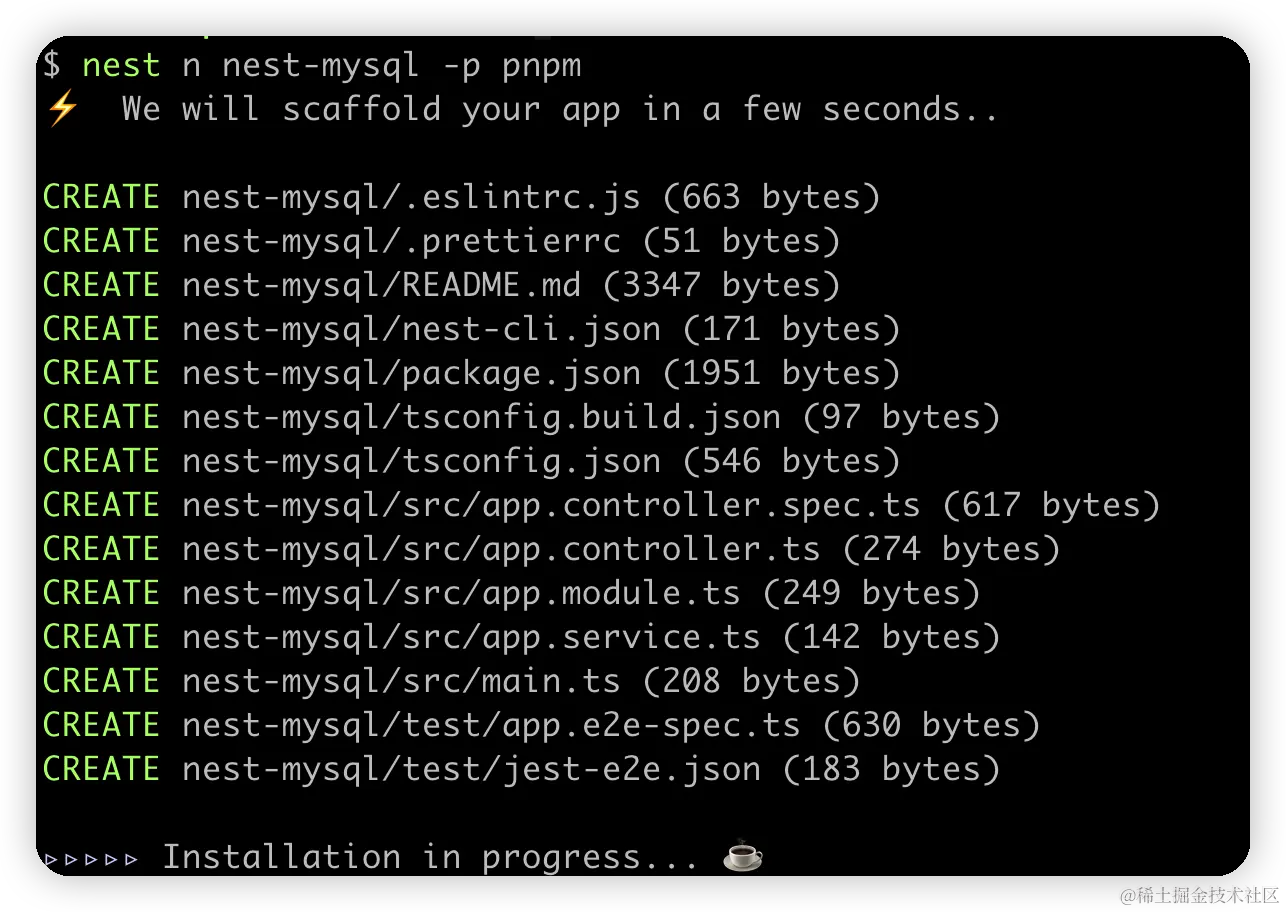Click the tsconfig.build.json file path

coord(481,417)
